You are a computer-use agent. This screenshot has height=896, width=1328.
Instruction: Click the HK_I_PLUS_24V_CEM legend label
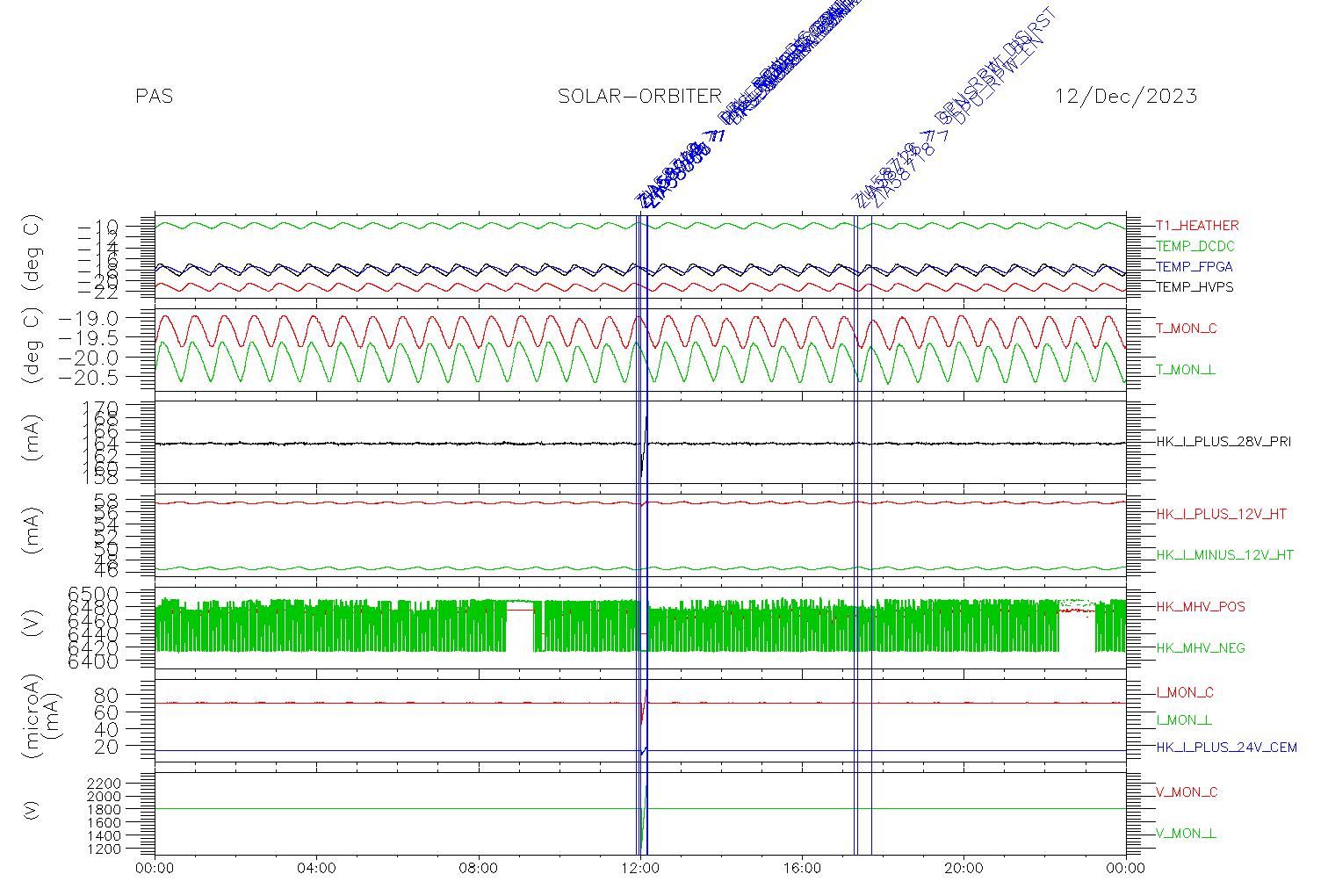pyautogui.click(x=1226, y=748)
